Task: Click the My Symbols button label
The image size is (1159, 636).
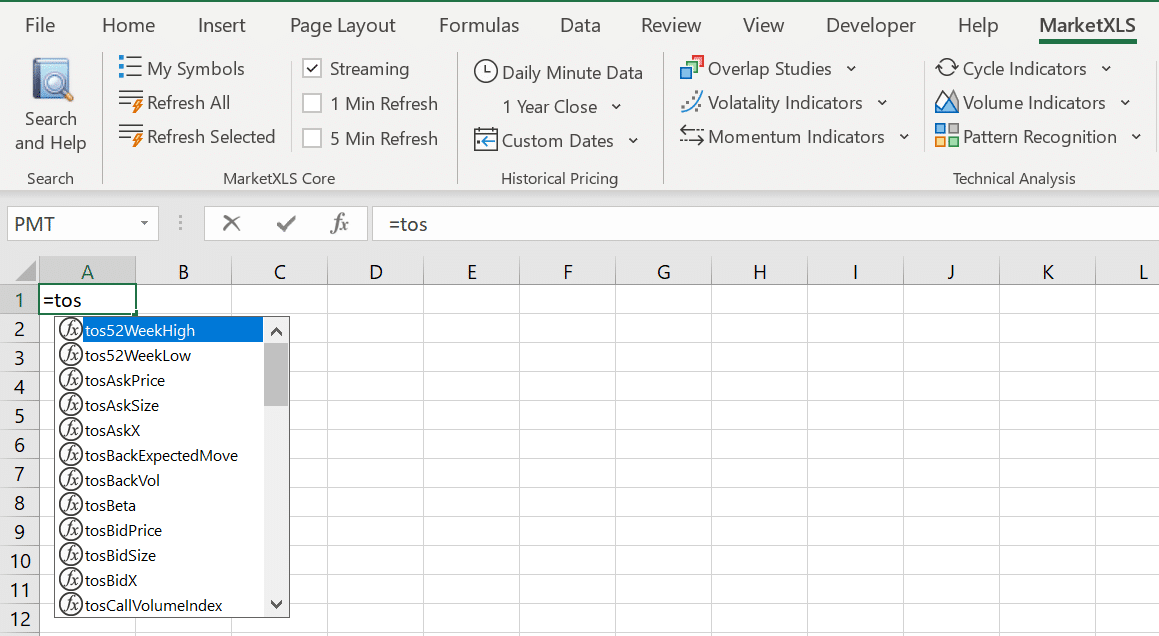Action: [x=196, y=69]
